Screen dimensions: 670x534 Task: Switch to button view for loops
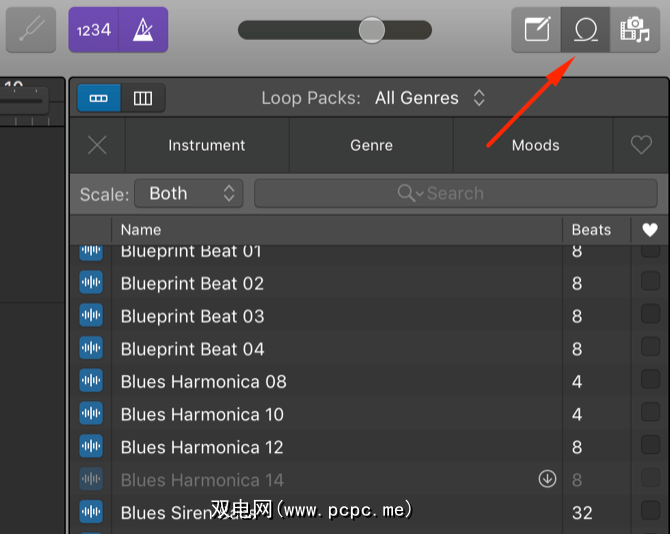coord(99,98)
